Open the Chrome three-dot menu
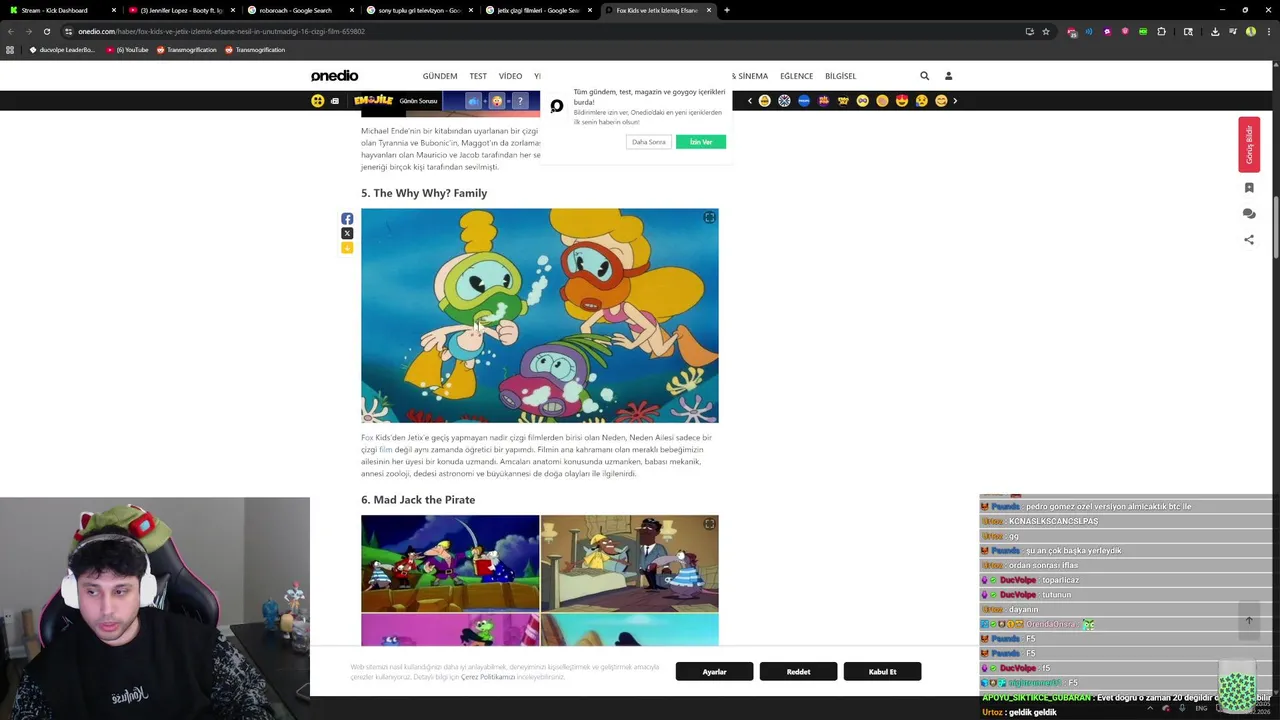 click(1267, 31)
